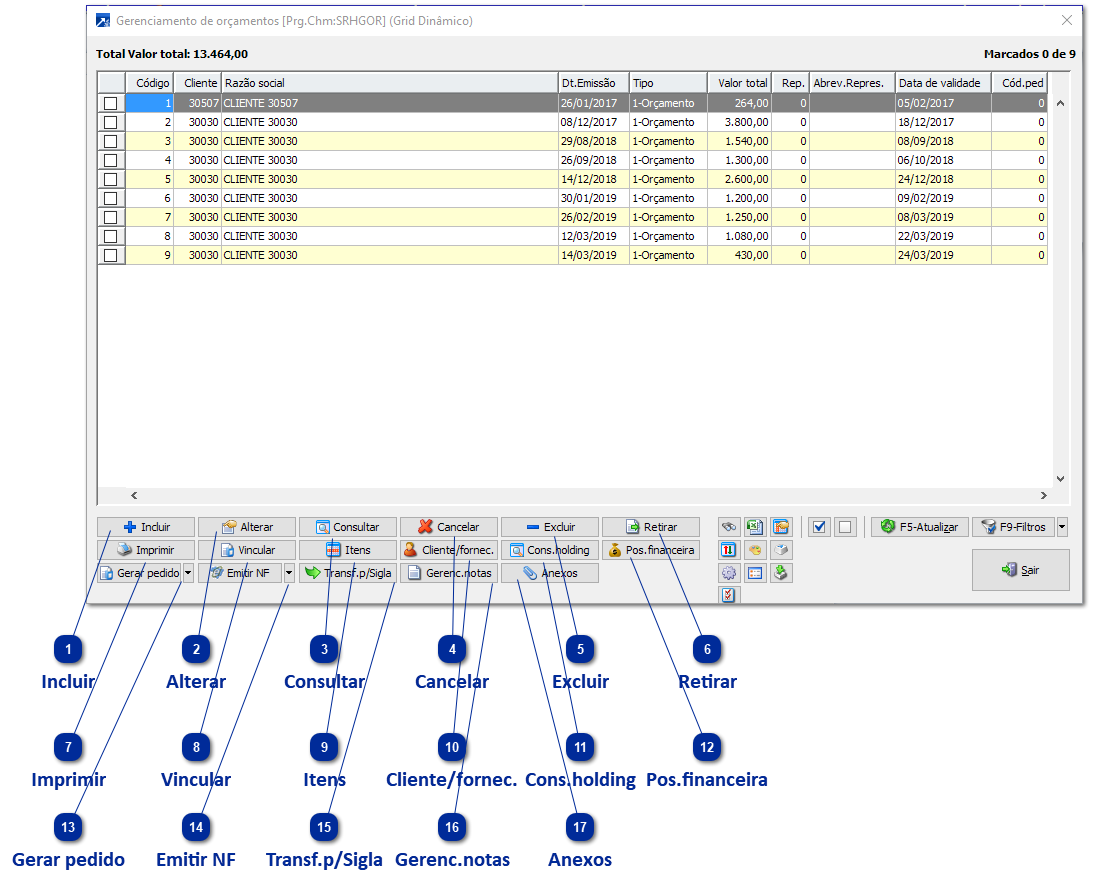
Task: Click the Valor total column header
Action: point(739,83)
